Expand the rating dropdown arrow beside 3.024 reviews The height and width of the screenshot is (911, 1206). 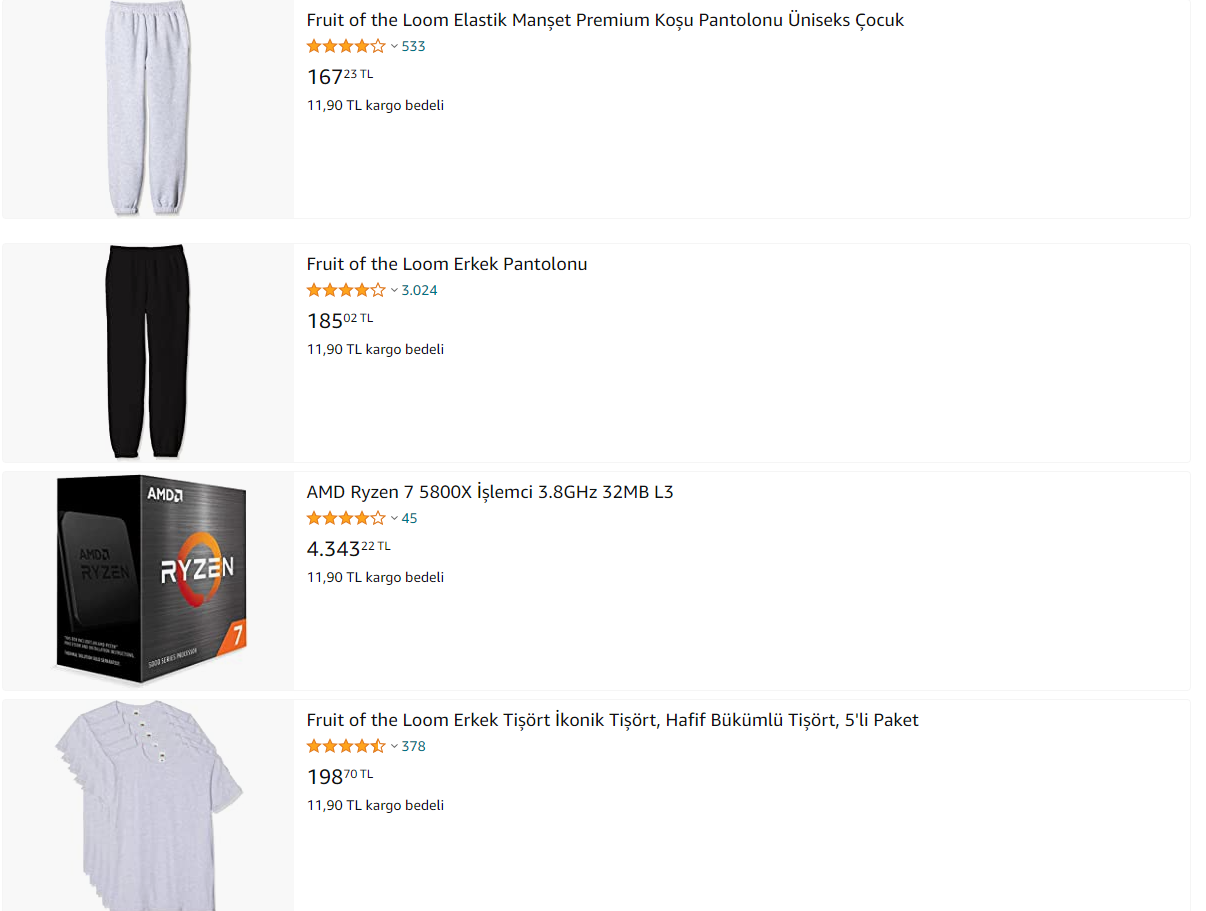coord(394,290)
